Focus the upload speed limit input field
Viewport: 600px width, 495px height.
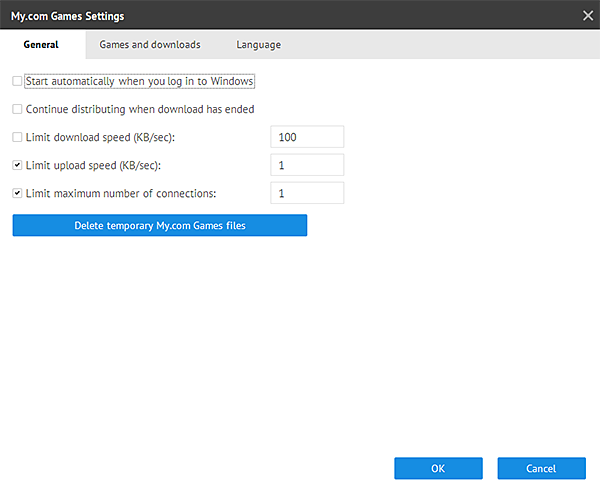[307, 165]
